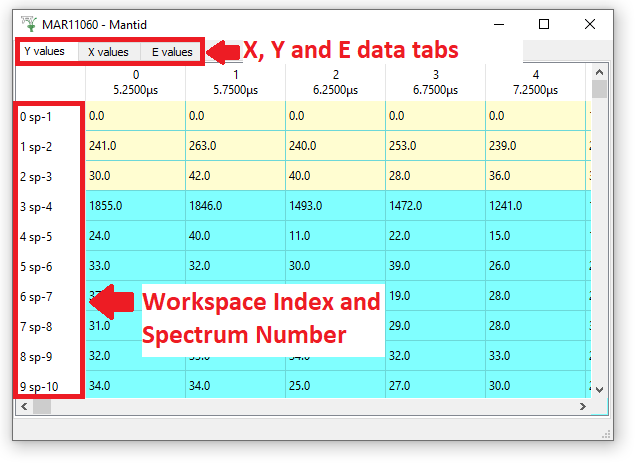Select row header 0 sp-1
The image size is (638, 463).
[x=49, y=116]
